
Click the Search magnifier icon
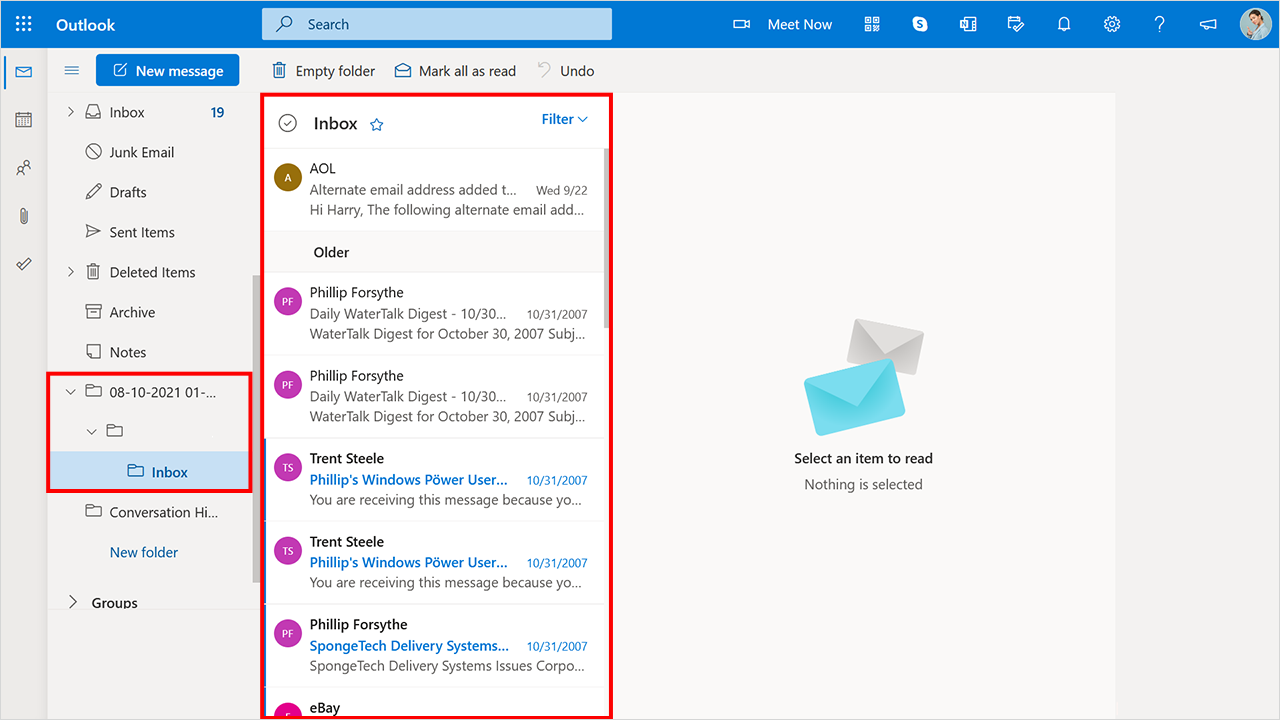point(286,24)
